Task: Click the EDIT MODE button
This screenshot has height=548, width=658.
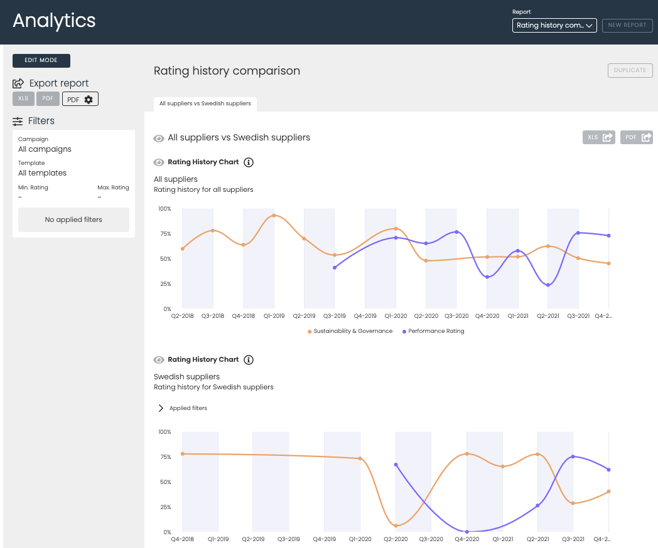Action: pos(41,60)
